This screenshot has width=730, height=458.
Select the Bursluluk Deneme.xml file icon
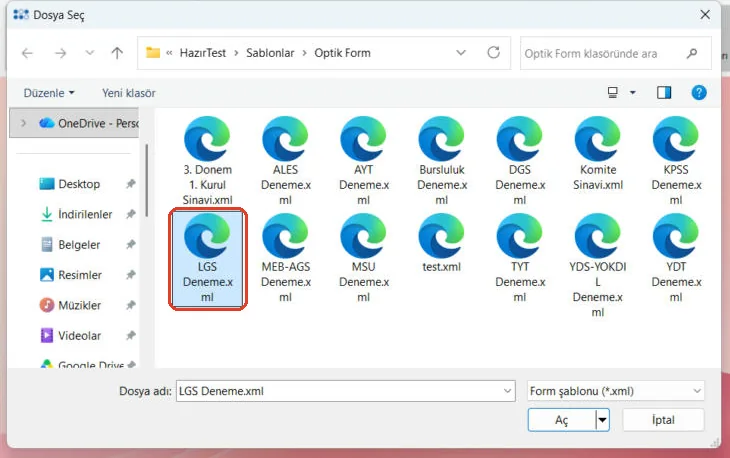pos(441,139)
